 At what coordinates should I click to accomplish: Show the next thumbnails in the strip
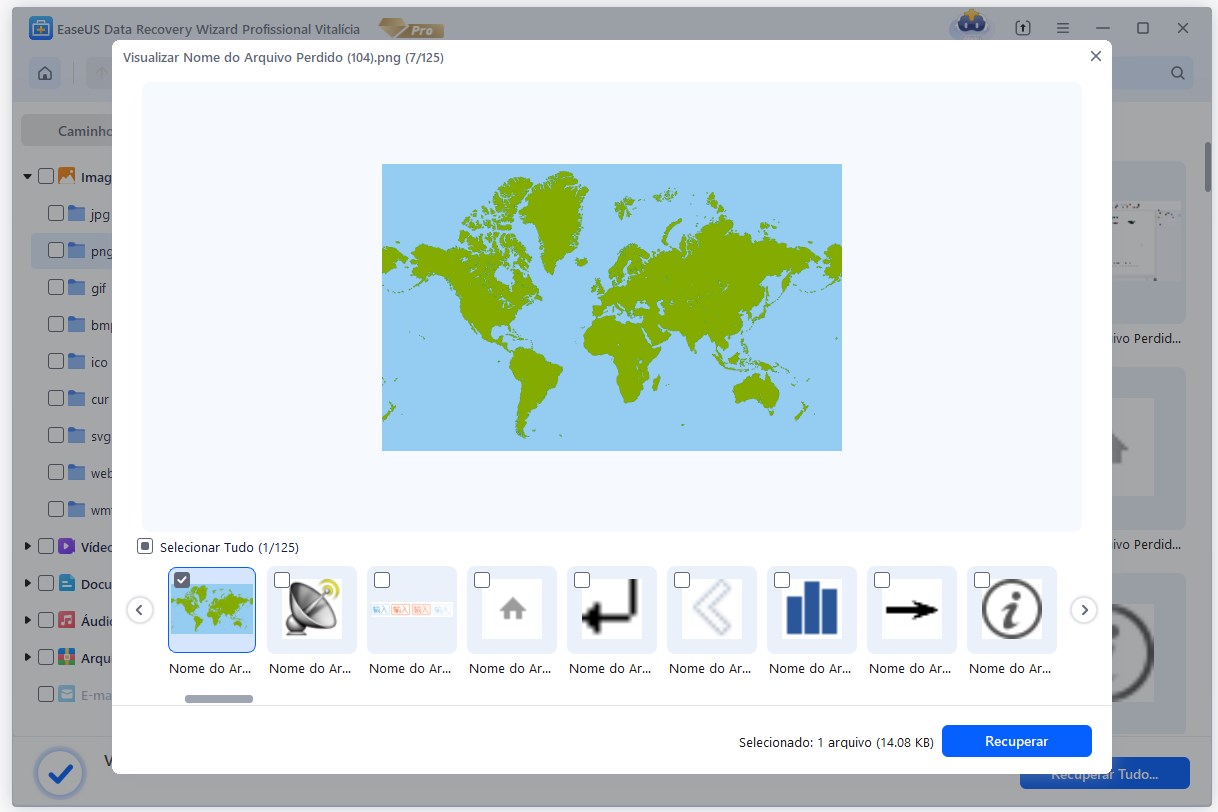[x=1084, y=609]
